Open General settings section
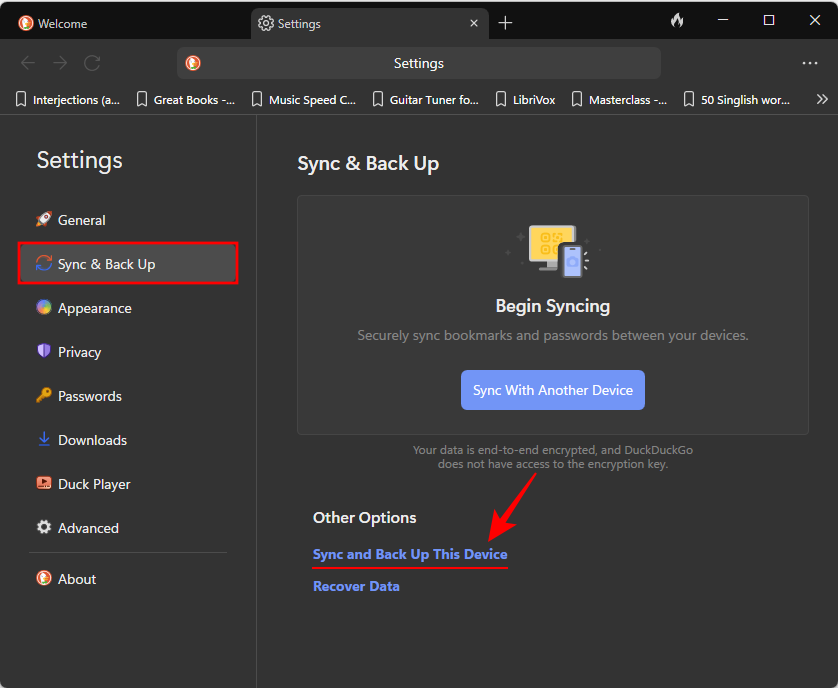This screenshot has width=838, height=688. click(128, 220)
